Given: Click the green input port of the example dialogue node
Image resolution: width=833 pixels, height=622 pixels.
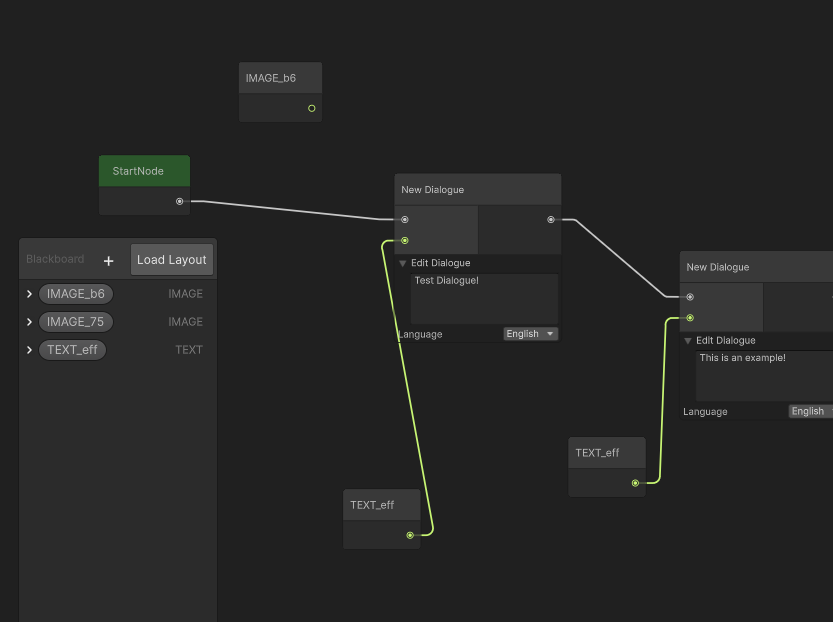Looking at the screenshot, I should (x=690, y=318).
